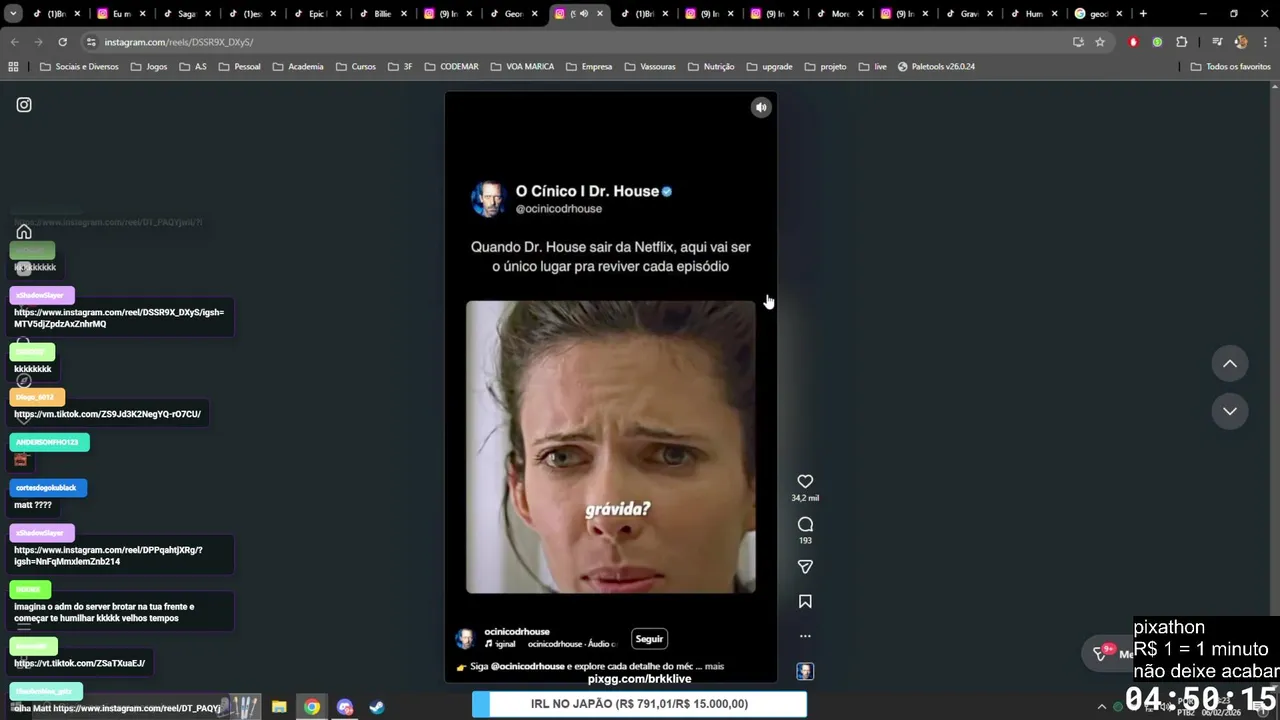Mute tab via speaker icon on active tab

point(583,14)
